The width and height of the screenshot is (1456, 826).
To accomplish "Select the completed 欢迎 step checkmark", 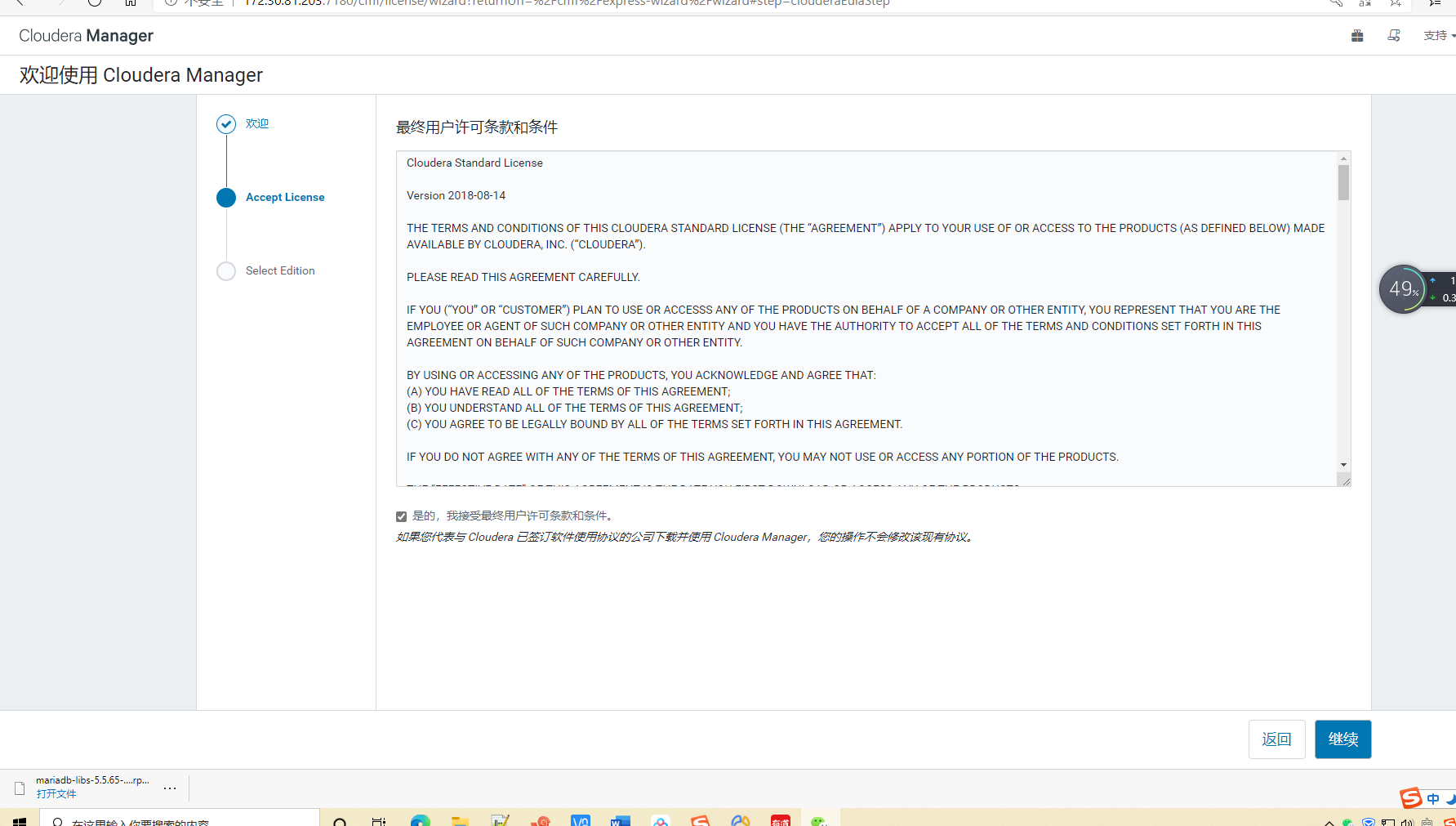I will click(x=226, y=124).
